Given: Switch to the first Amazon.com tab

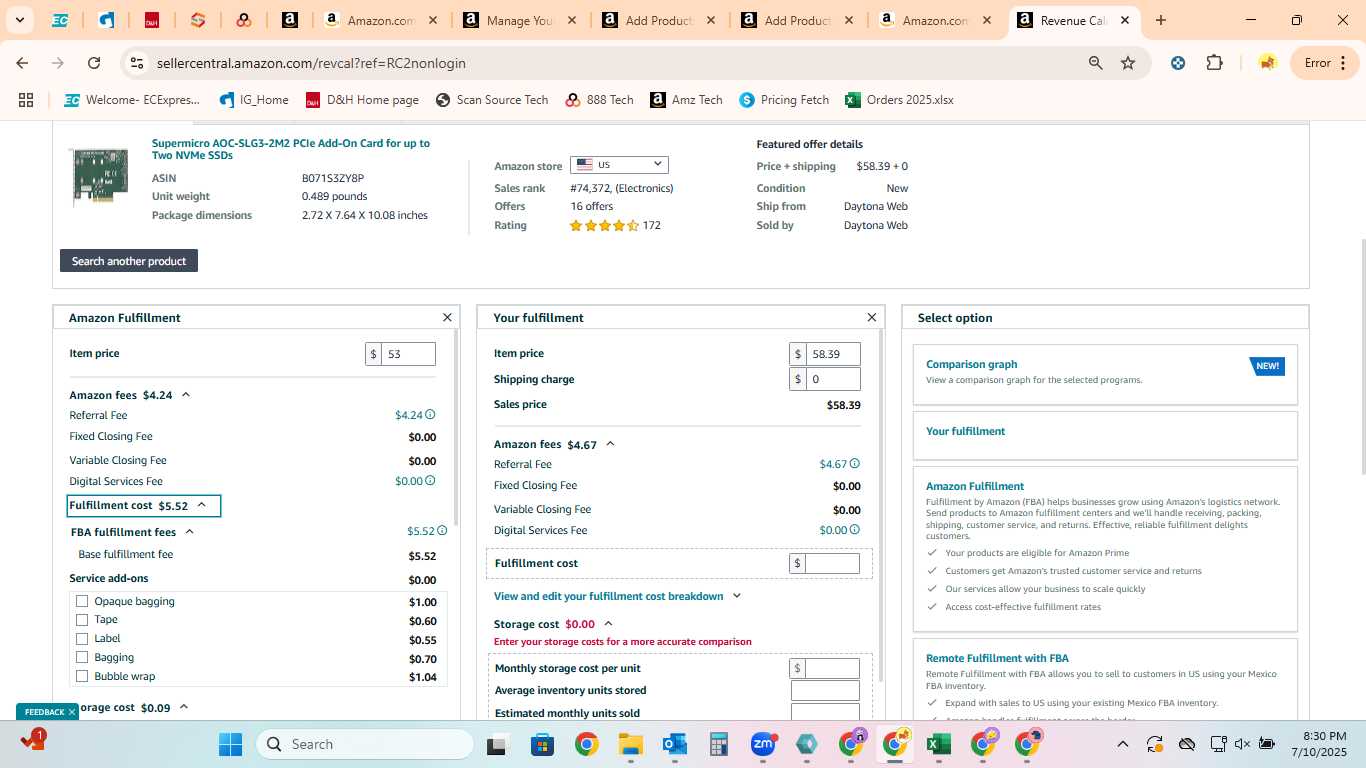Looking at the screenshot, I should tap(380, 20).
